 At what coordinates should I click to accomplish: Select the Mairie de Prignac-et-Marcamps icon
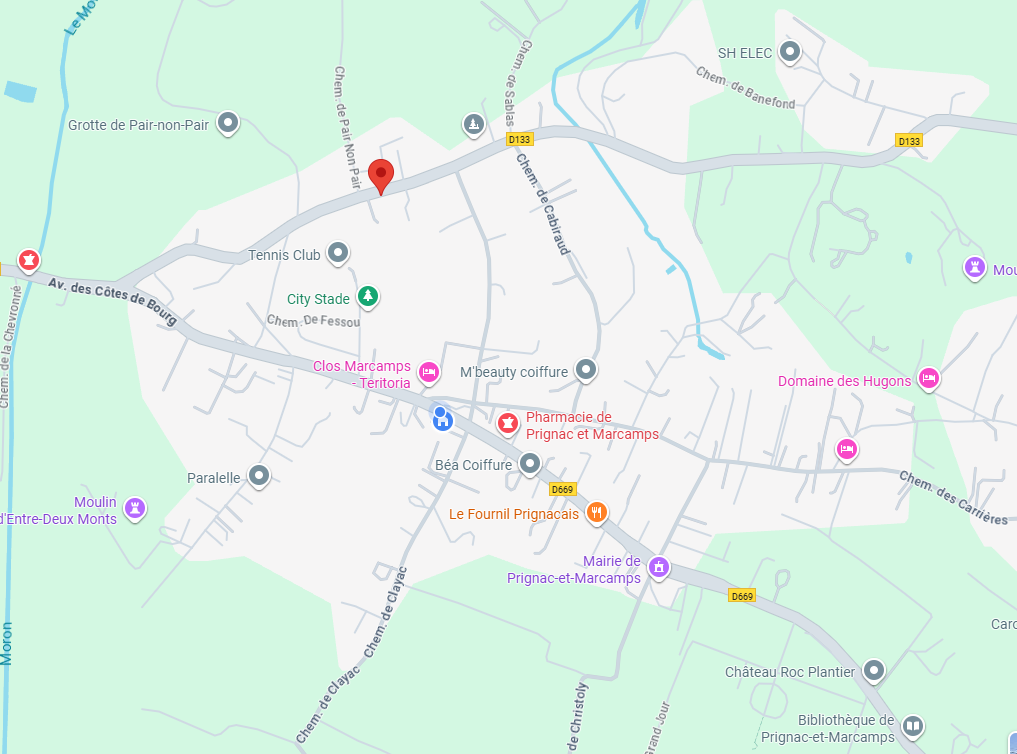(x=658, y=567)
